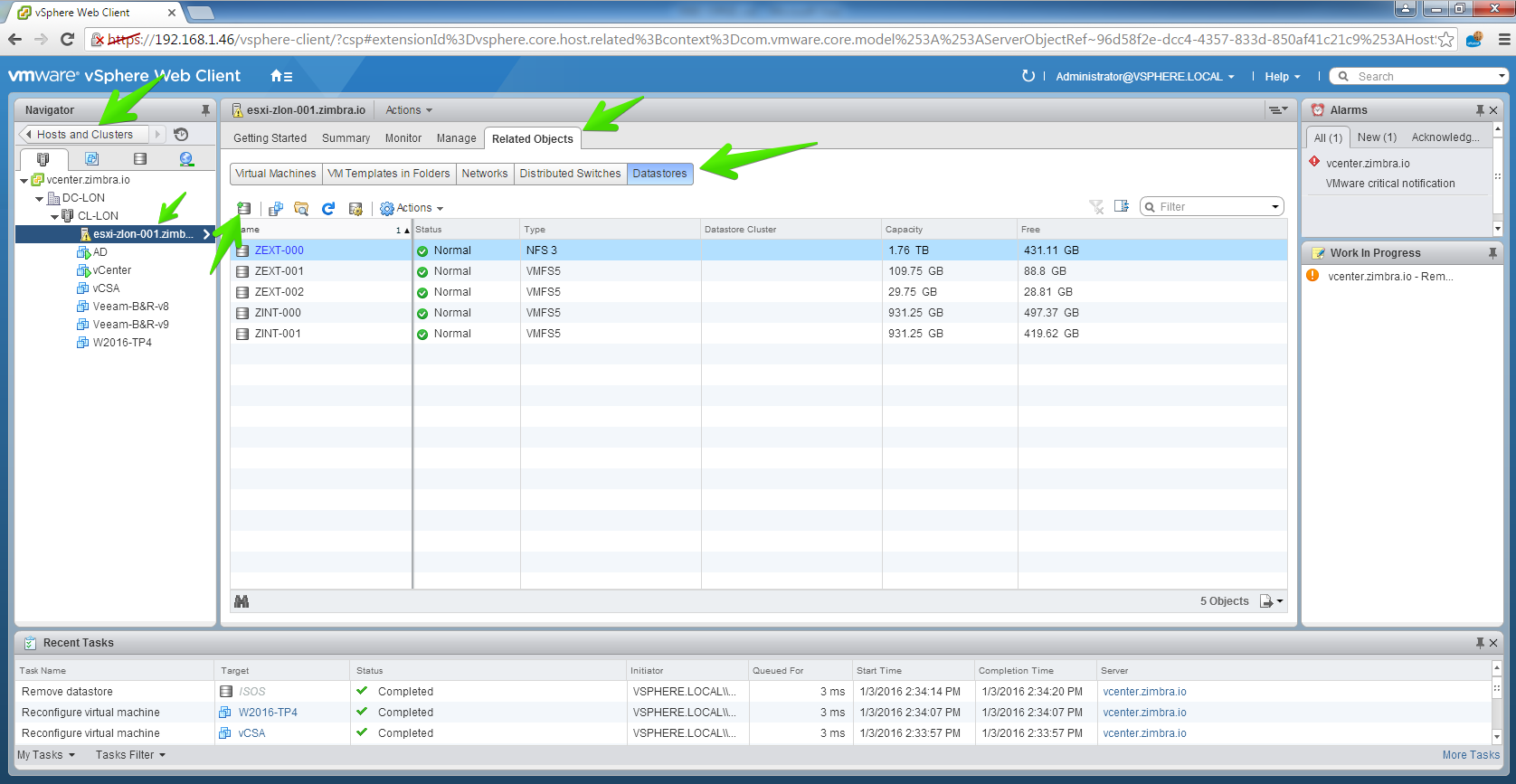Go back to Hosts and Clusters in the Navigator
This screenshot has height=784, width=1516.
tap(84, 135)
